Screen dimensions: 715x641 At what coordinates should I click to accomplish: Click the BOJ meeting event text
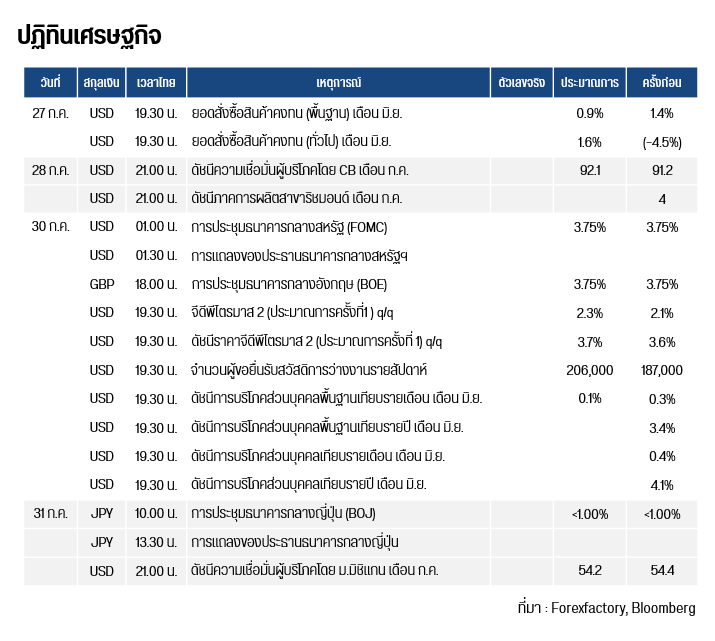[283, 514]
